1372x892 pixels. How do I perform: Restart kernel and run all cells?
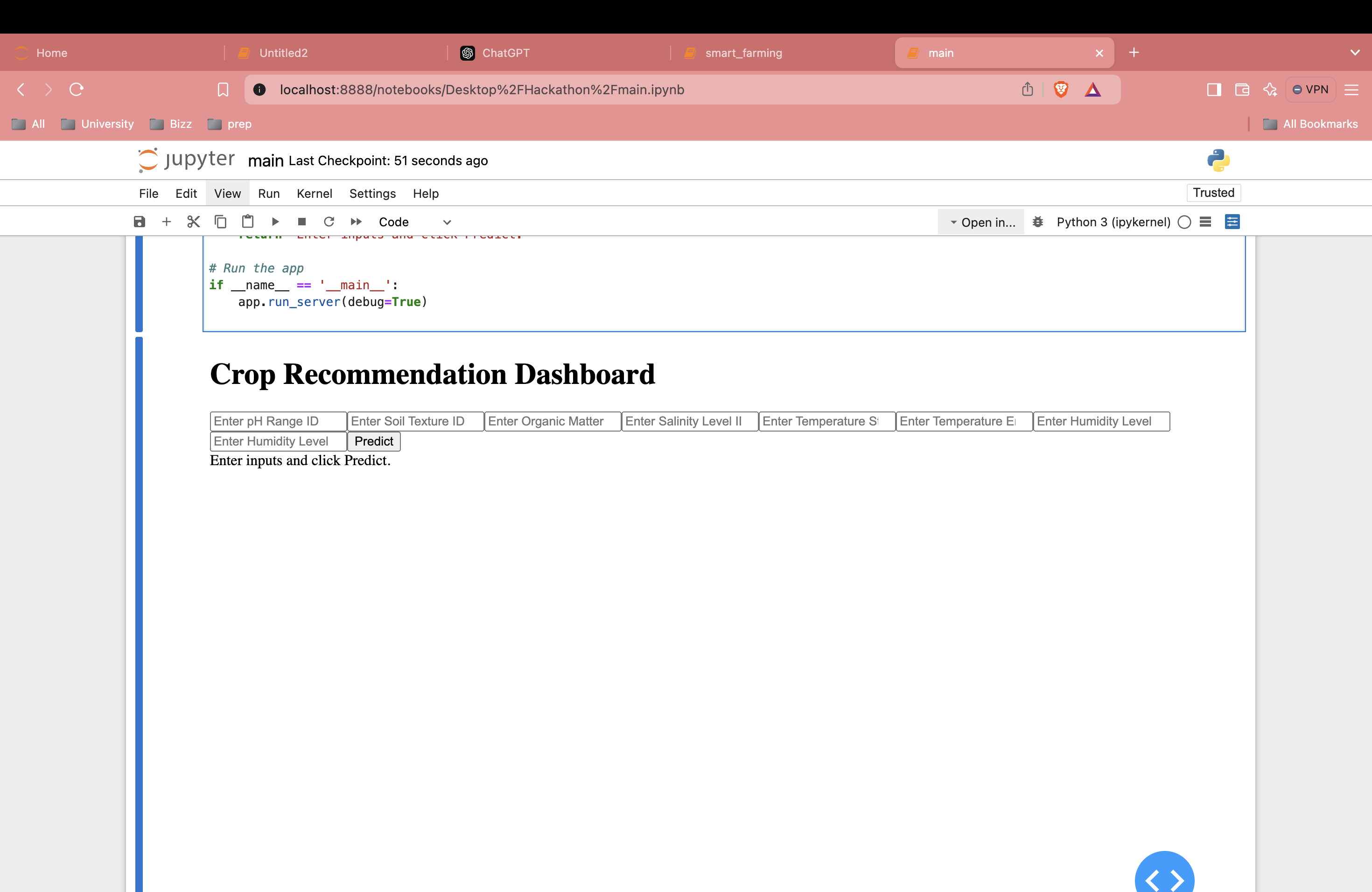pos(356,222)
